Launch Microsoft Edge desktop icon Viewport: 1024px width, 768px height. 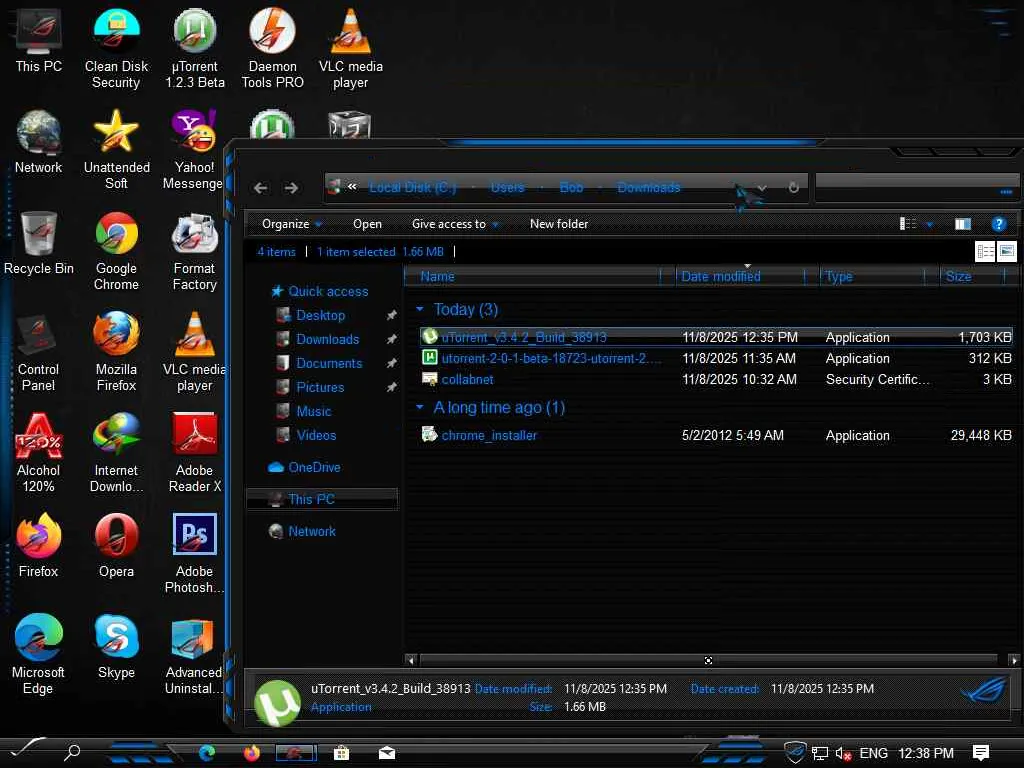tap(39, 654)
